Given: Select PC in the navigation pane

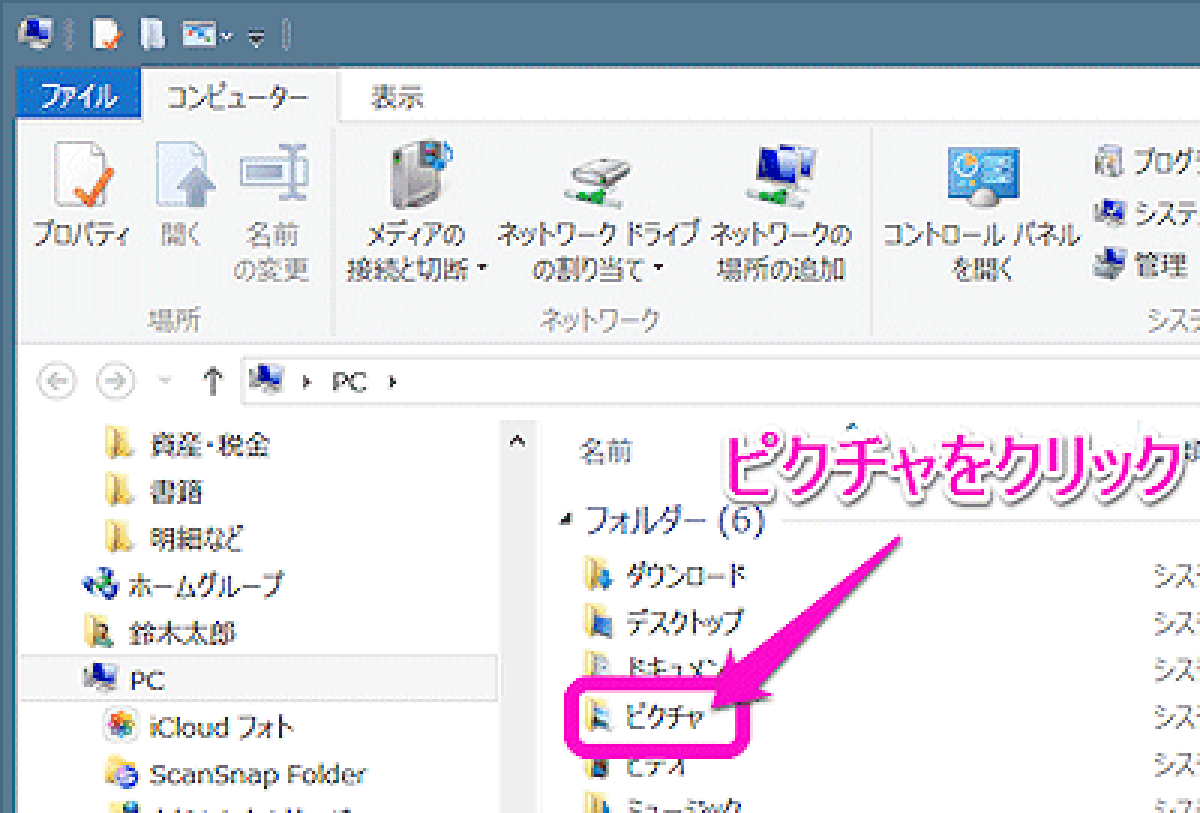Looking at the screenshot, I should click(x=258, y=680).
